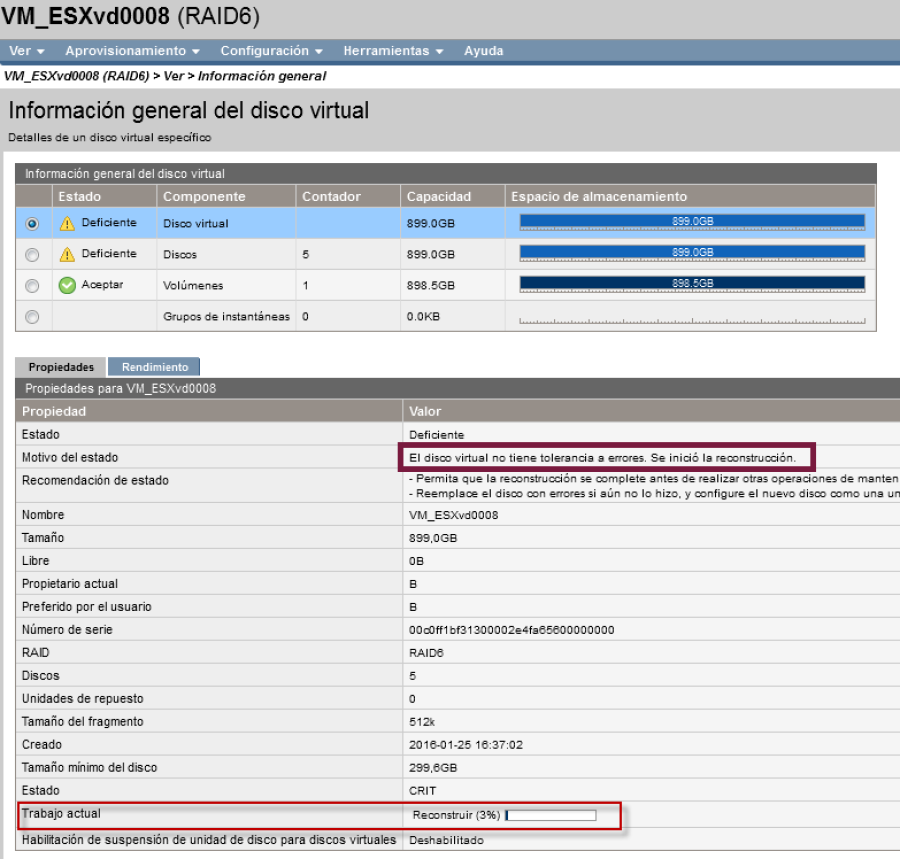Open the Ayuda menu
900x859 pixels.
[483, 50]
